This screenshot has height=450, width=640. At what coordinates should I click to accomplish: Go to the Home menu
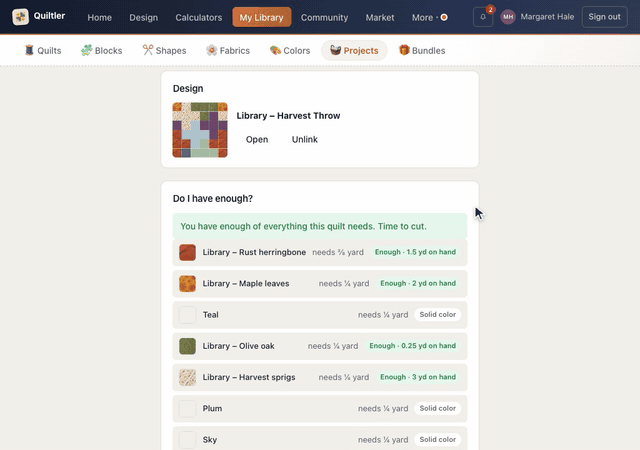tap(100, 17)
